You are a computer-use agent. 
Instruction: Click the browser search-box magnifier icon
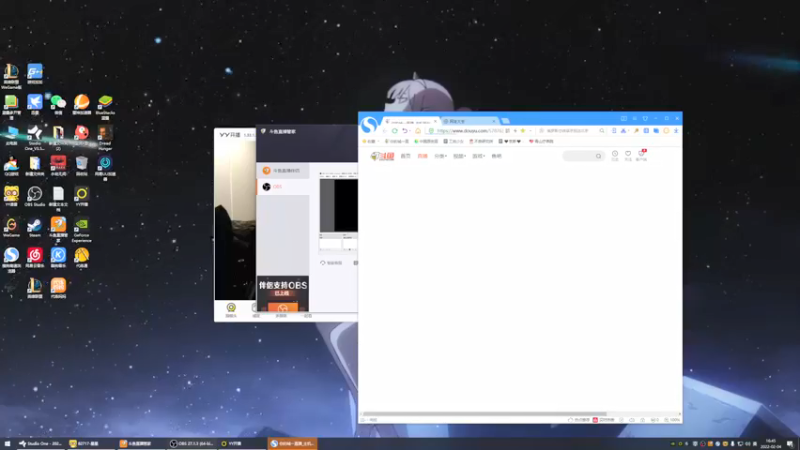click(602, 131)
